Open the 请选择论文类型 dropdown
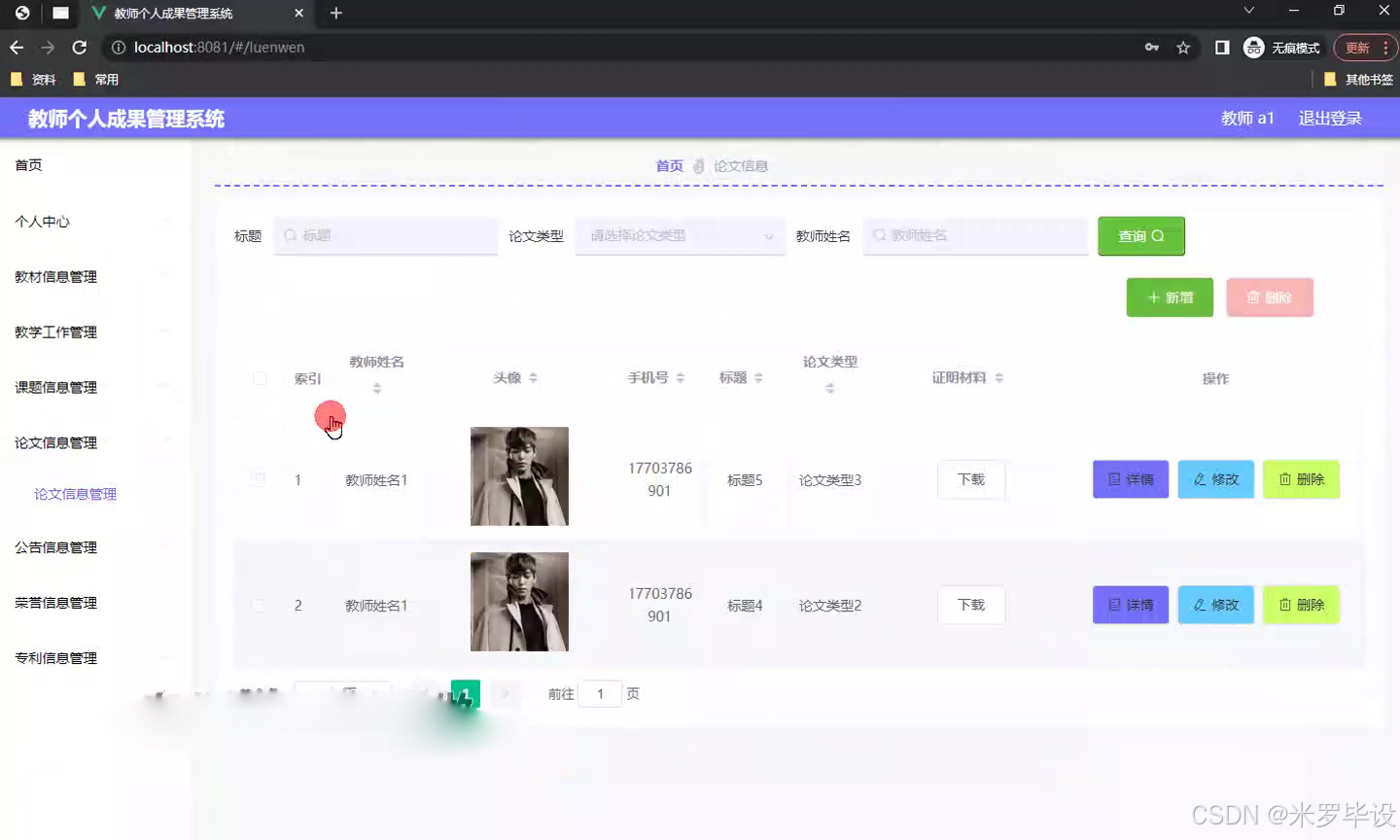The height and width of the screenshot is (840, 1400). (679, 235)
